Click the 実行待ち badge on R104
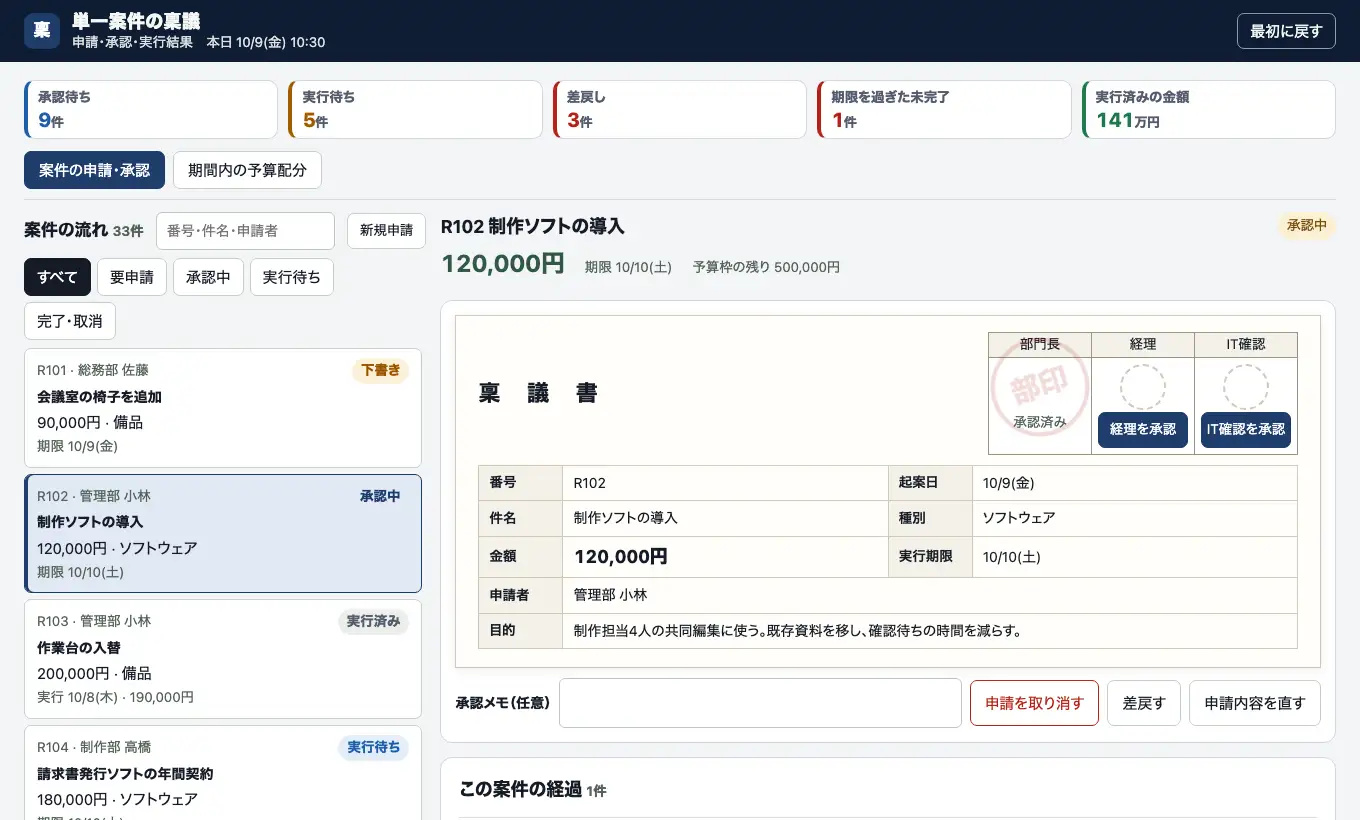 pos(373,747)
